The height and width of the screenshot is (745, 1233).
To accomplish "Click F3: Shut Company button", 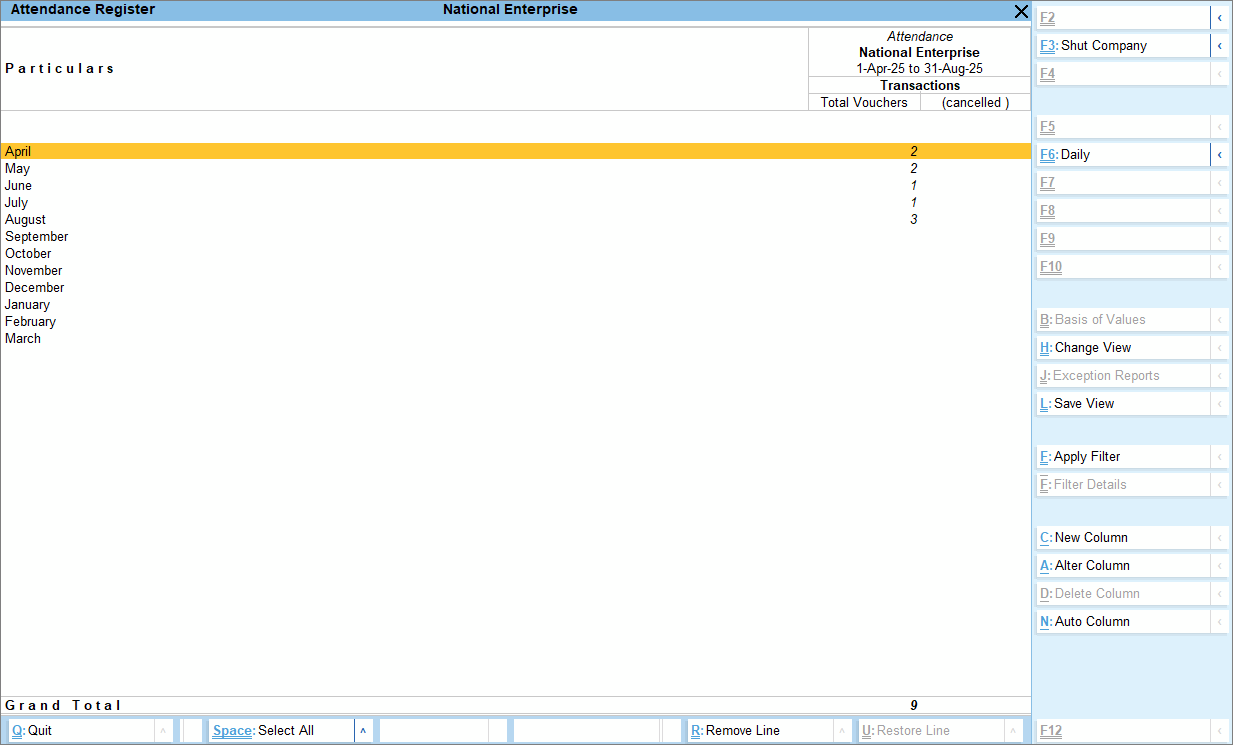I will click(x=1122, y=46).
